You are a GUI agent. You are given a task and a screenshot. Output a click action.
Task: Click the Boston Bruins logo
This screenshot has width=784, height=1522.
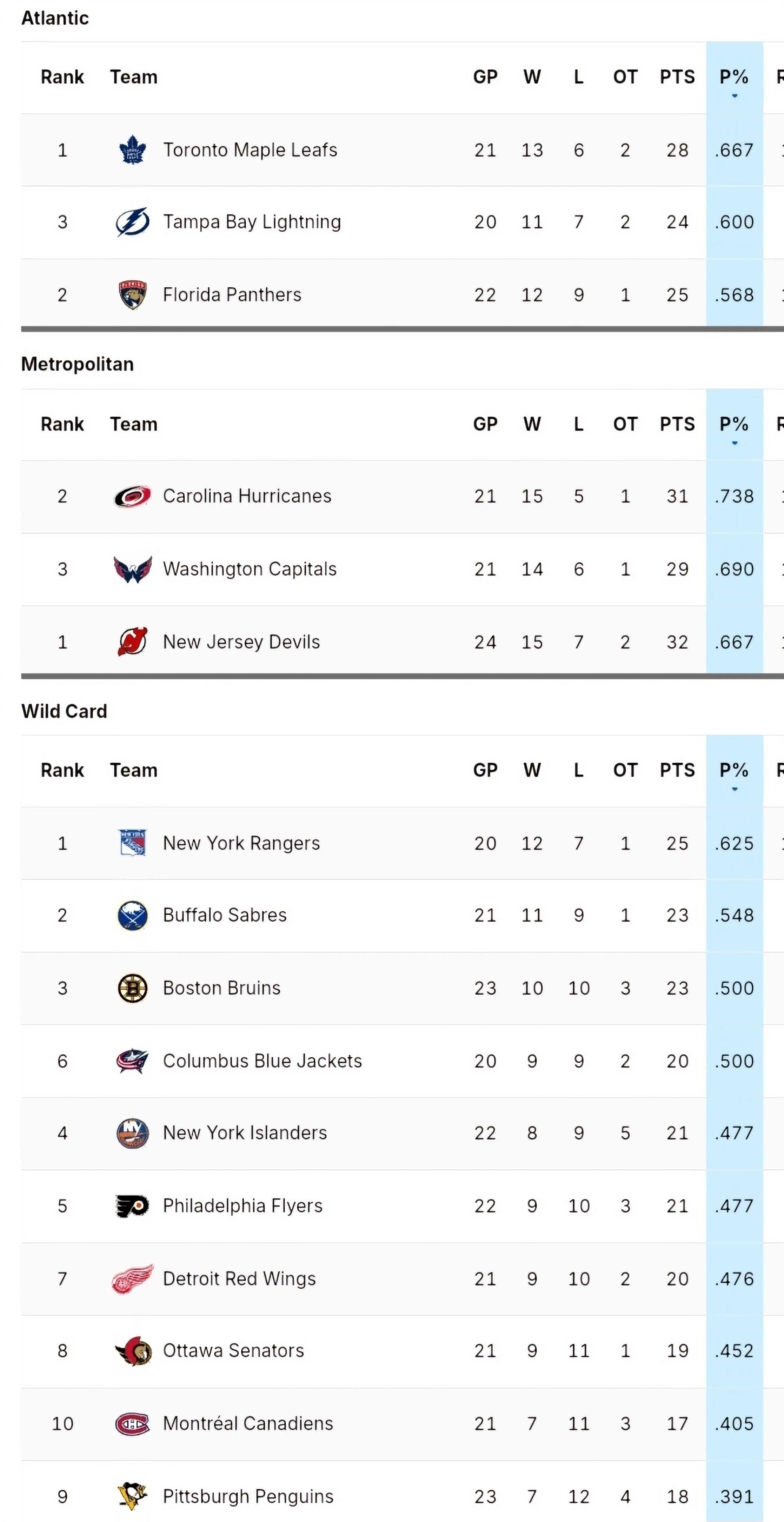coord(133,988)
